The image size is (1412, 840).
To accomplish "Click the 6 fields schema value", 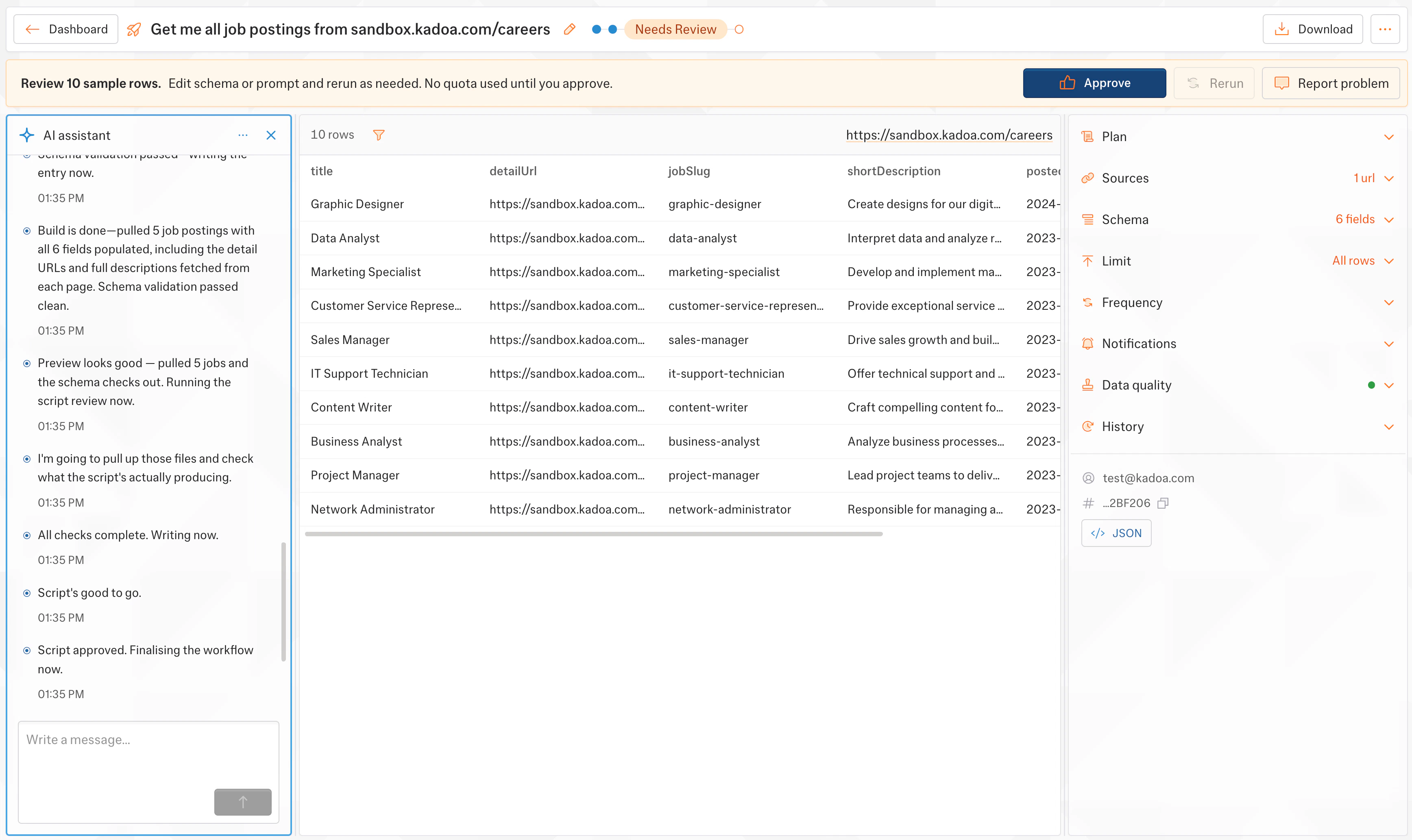I will point(1355,219).
